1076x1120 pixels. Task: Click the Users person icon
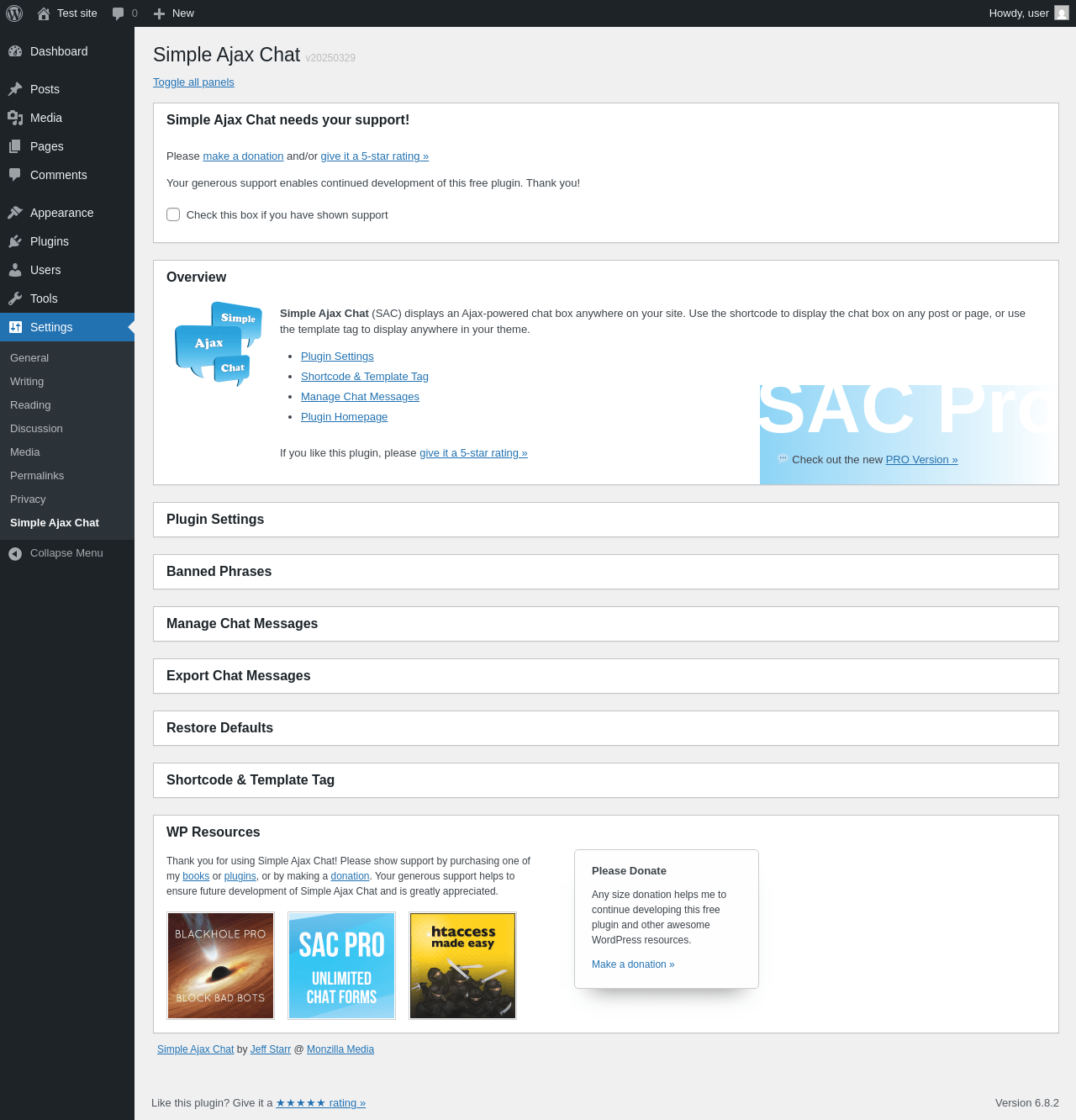(x=15, y=270)
